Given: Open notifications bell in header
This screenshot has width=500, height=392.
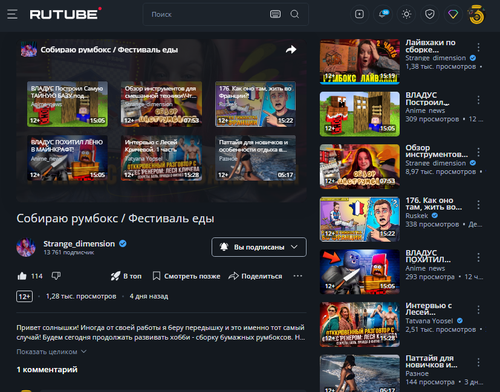Looking at the screenshot, I should [x=383, y=14].
